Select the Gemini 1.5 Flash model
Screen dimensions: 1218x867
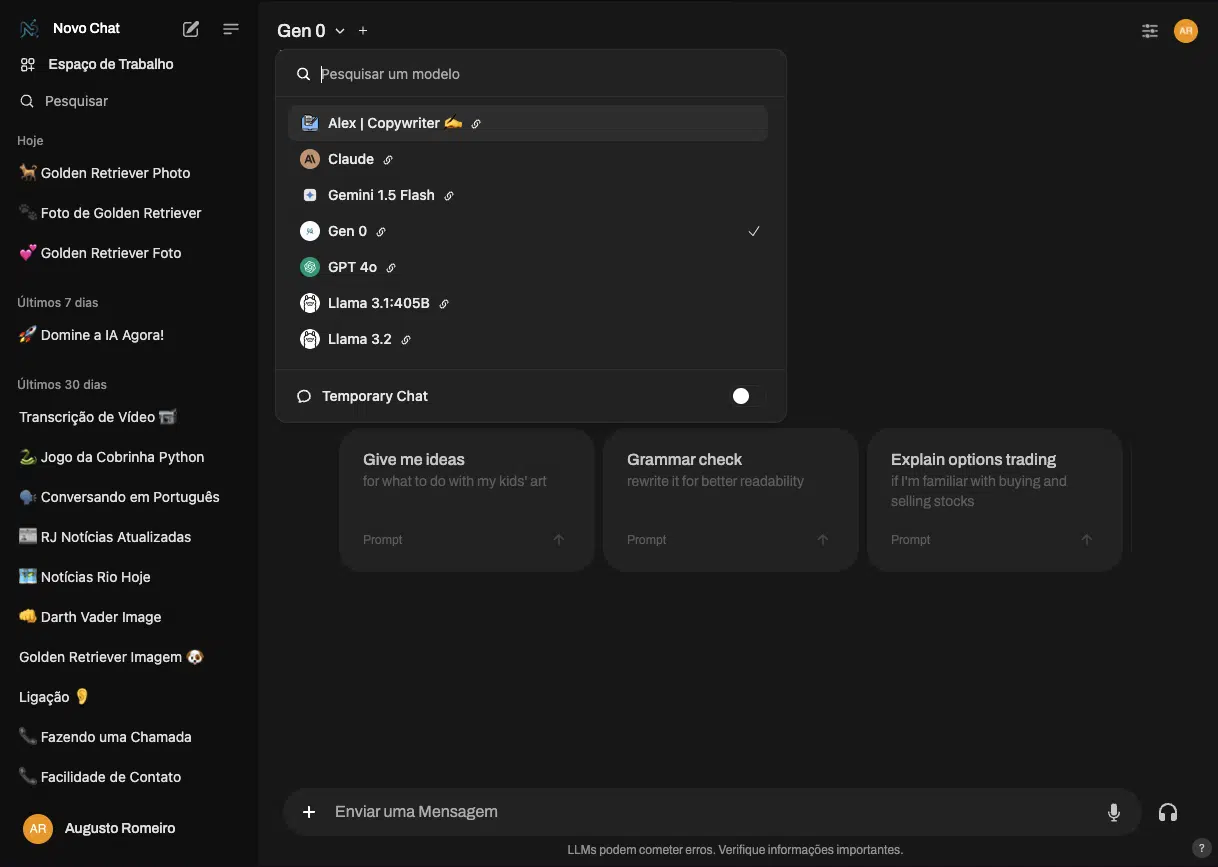528,195
